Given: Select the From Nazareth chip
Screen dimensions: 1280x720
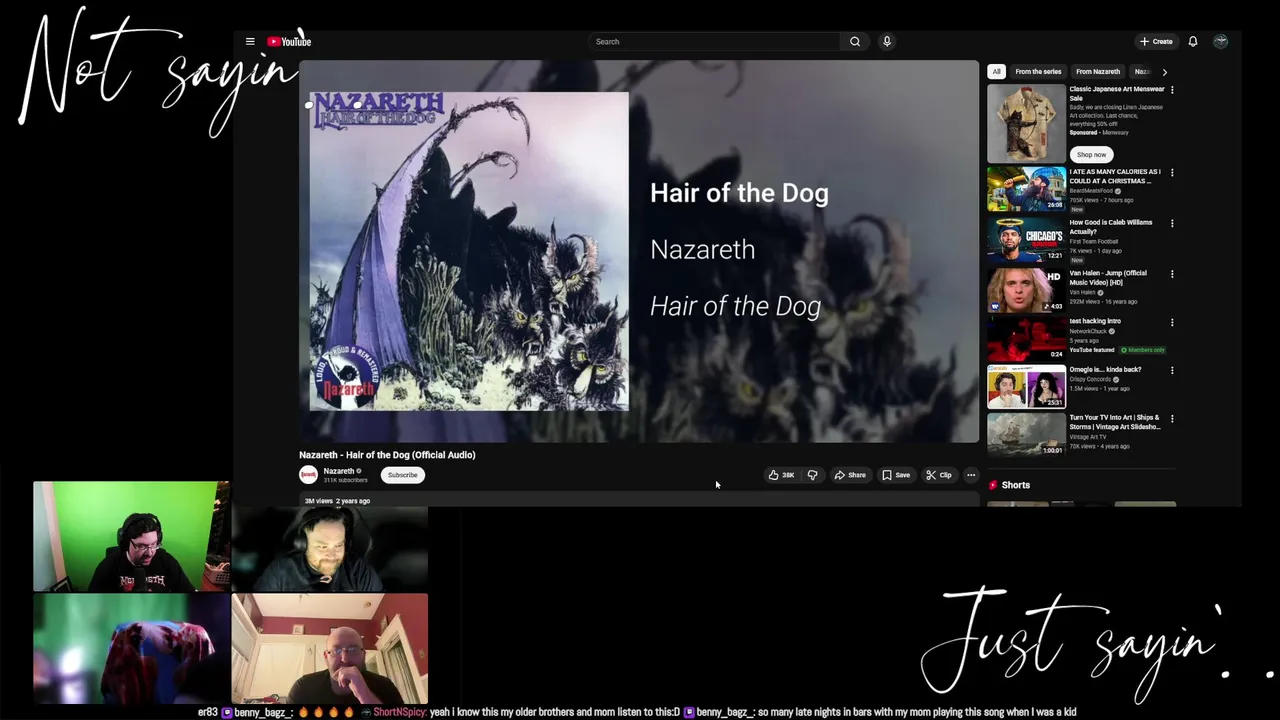Looking at the screenshot, I should [x=1098, y=71].
